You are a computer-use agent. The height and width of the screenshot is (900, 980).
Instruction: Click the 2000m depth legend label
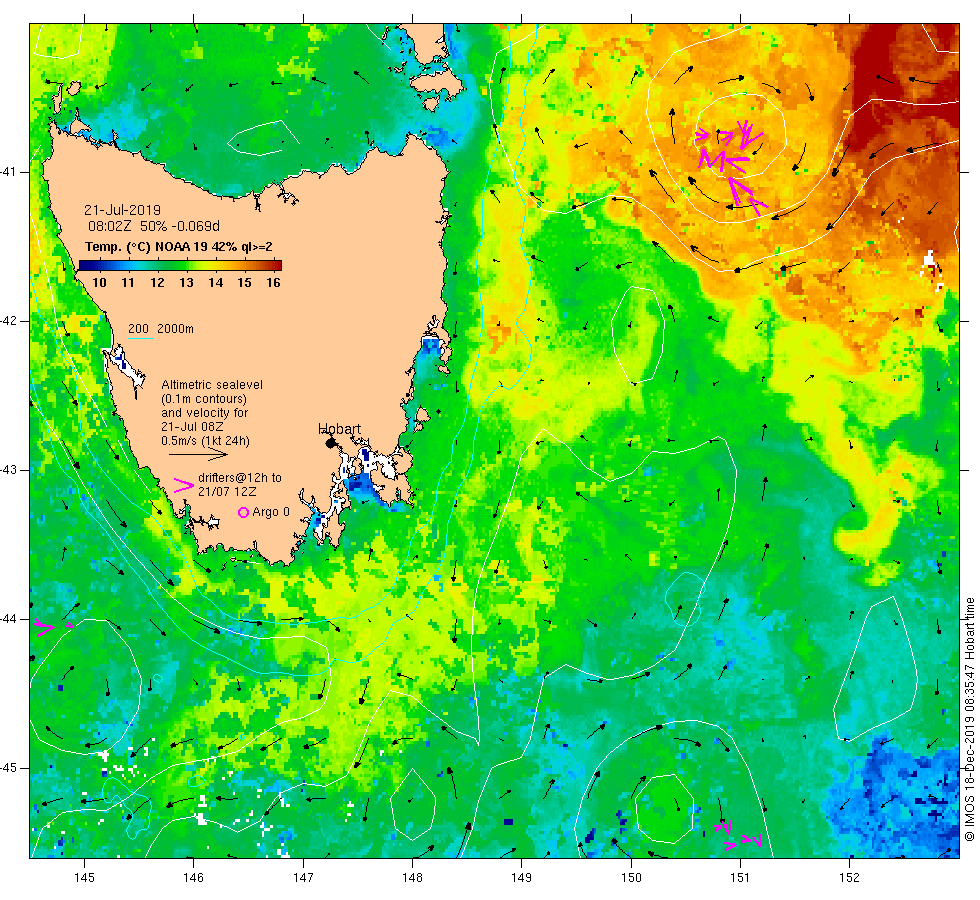[176, 329]
